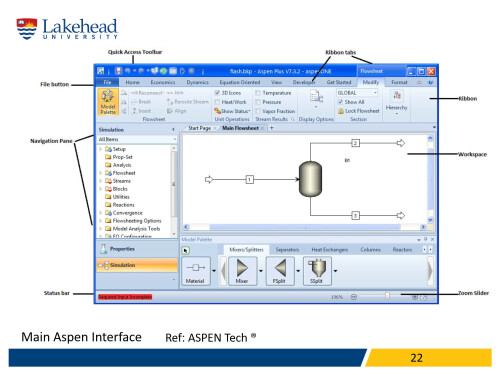The width and height of the screenshot is (500, 375).
Task: Click the Aspen application icon in title bar
Action: [101, 71]
